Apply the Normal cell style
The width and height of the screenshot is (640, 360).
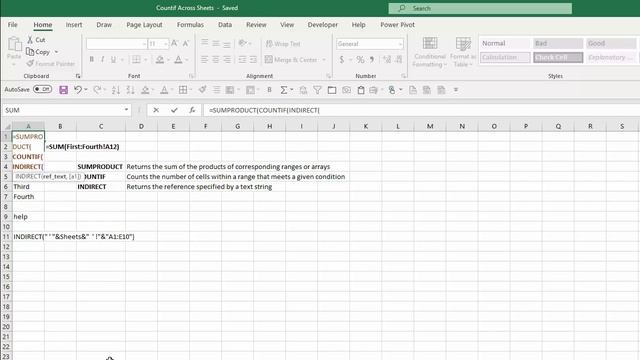tap(505, 43)
